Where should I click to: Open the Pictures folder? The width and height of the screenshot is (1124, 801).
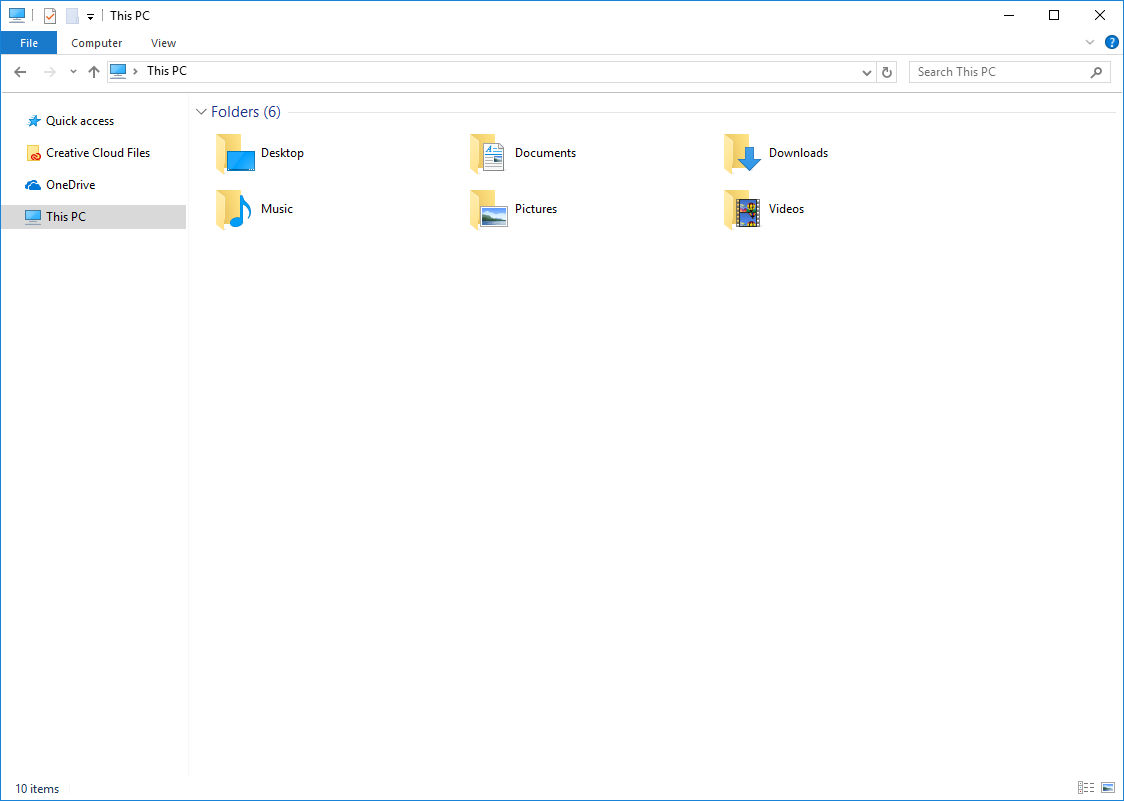(490, 210)
